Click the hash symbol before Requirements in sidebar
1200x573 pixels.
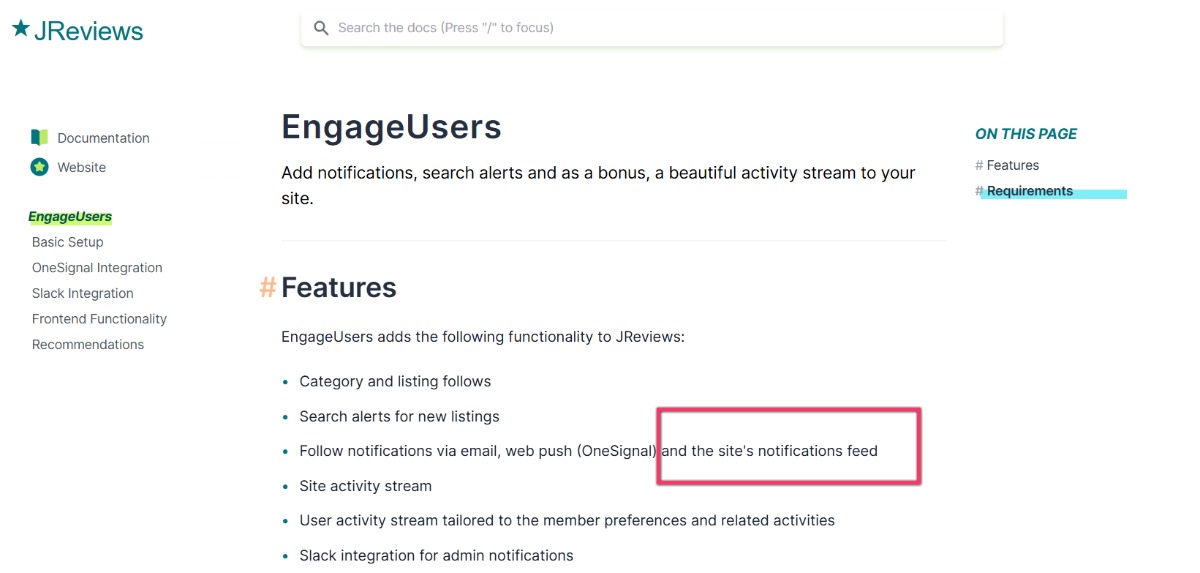979,191
